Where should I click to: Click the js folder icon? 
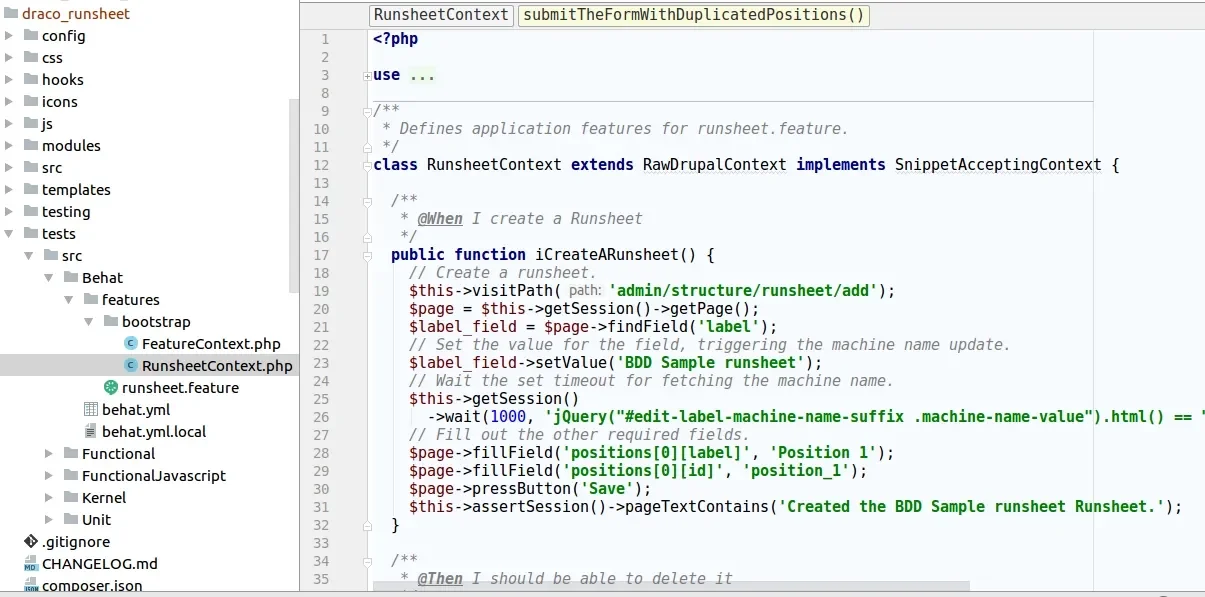tap(30, 123)
